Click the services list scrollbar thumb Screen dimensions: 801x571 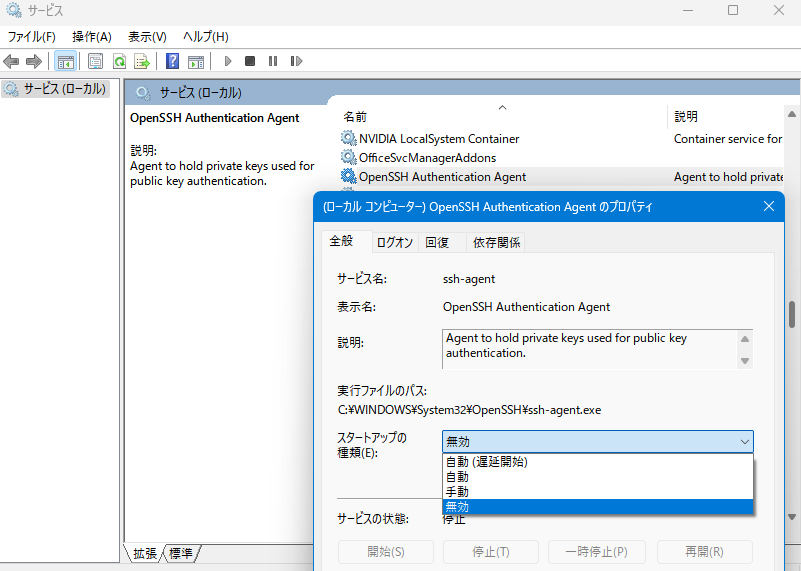pyautogui.click(x=792, y=315)
